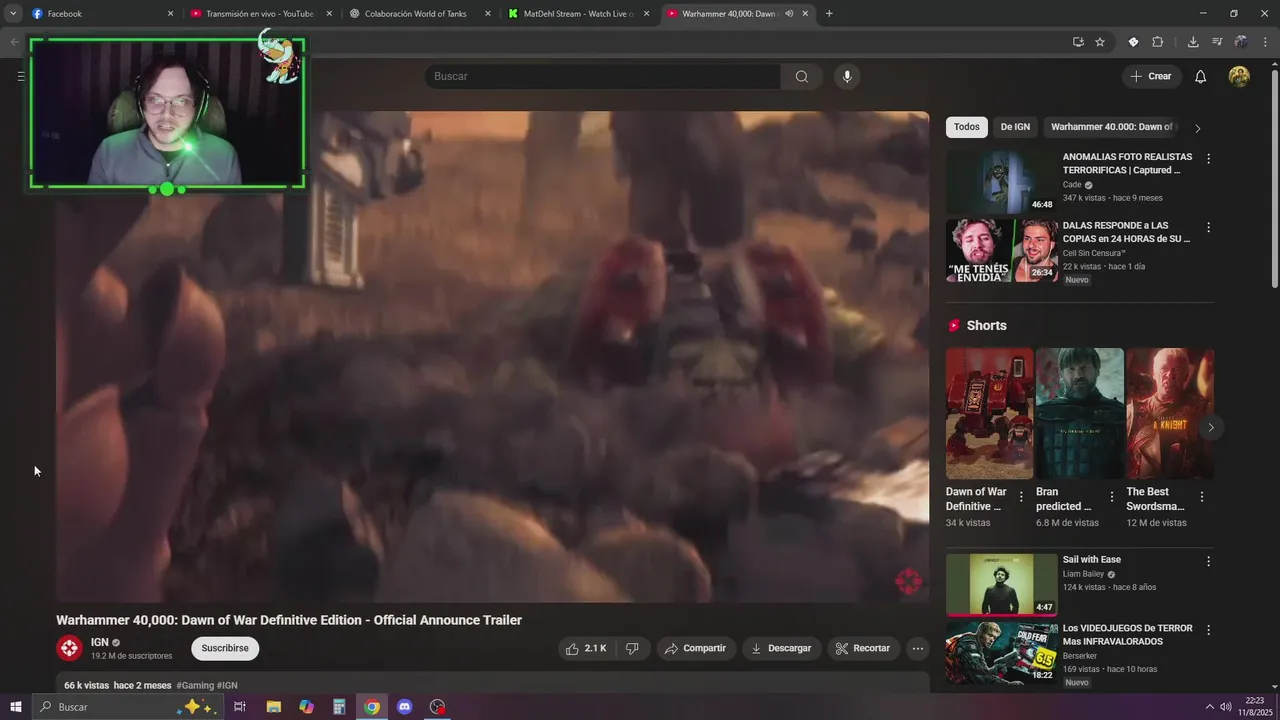This screenshot has height=720, width=1280.
Task: Show next Shorts with right arrow
Action: tap(1210, 428)
